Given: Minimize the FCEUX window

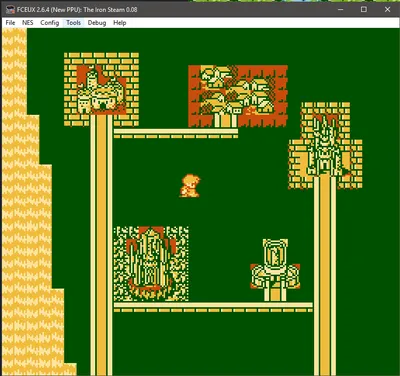Looking at the screenshot, I should [x=340, y=9].
